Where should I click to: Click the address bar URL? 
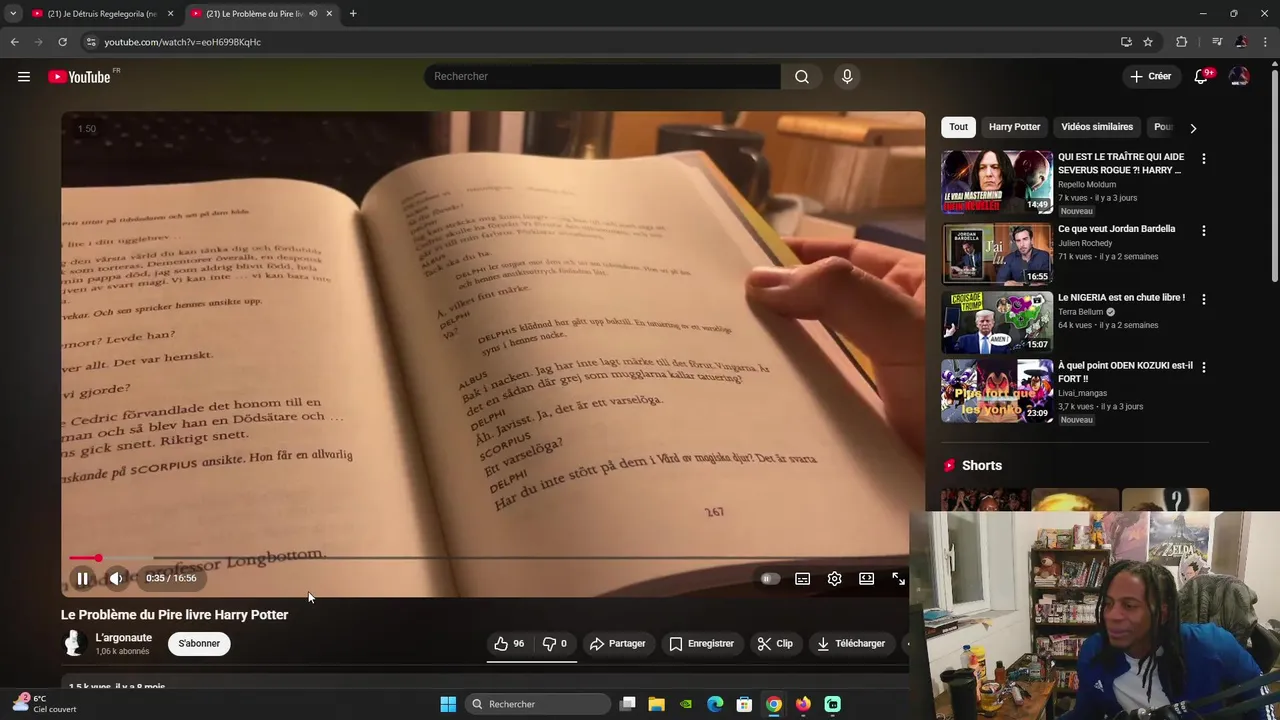point(183,42)
